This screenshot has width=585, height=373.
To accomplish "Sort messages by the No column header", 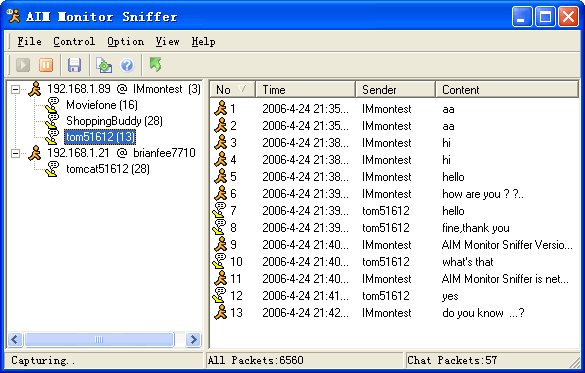I will (232, 90).
